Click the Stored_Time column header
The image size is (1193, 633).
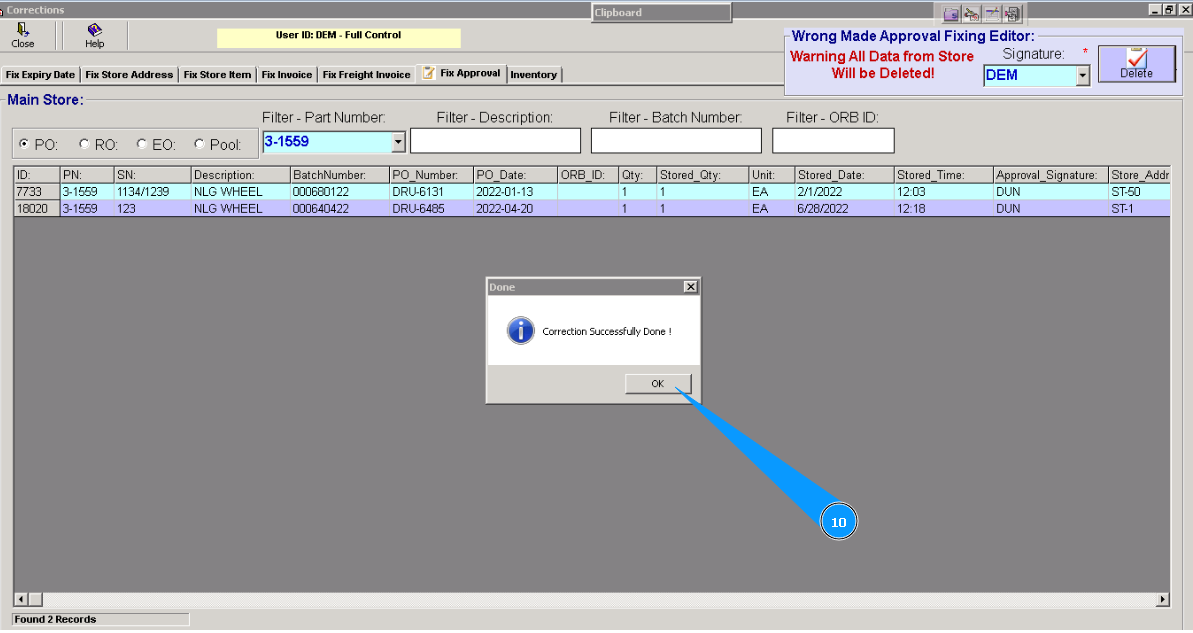click(x=943, y=175)
